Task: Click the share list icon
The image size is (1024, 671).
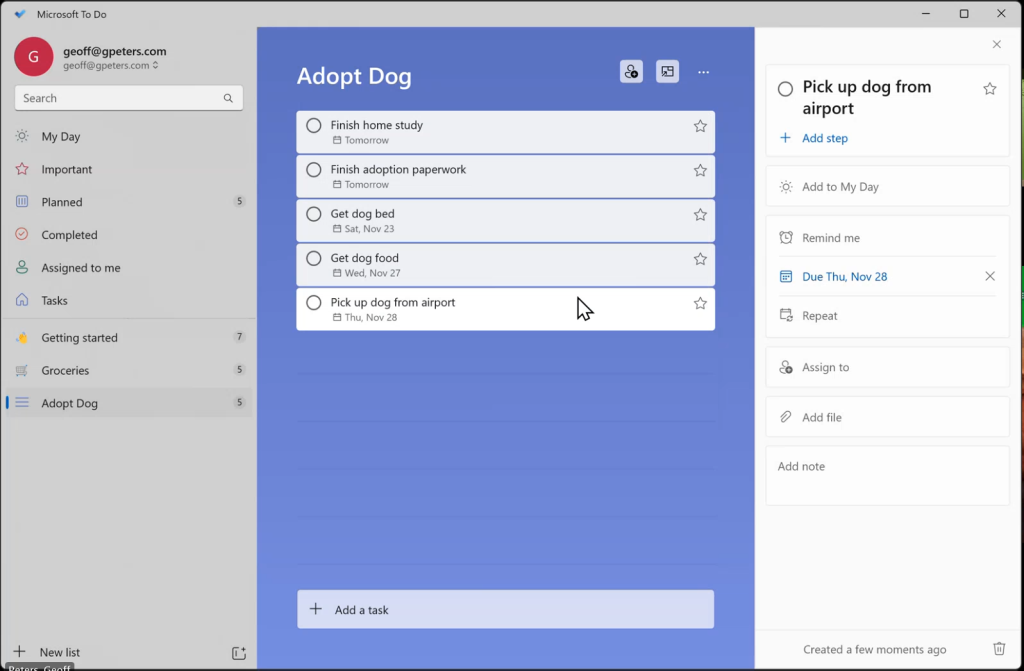Action: (x=631, y=72)
